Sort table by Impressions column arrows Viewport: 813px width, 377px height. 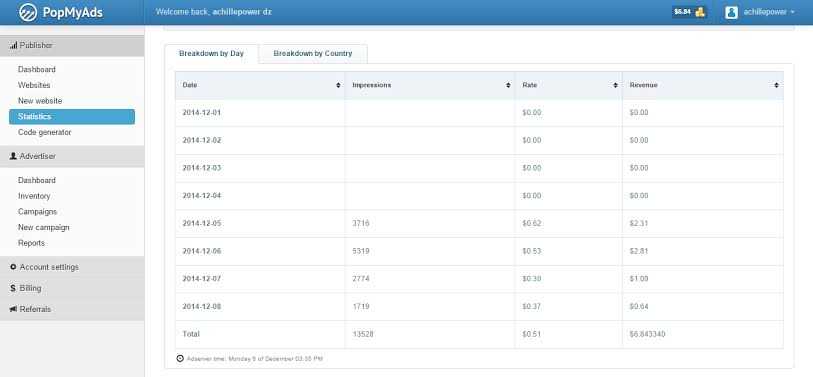click(x=508, y=85)
